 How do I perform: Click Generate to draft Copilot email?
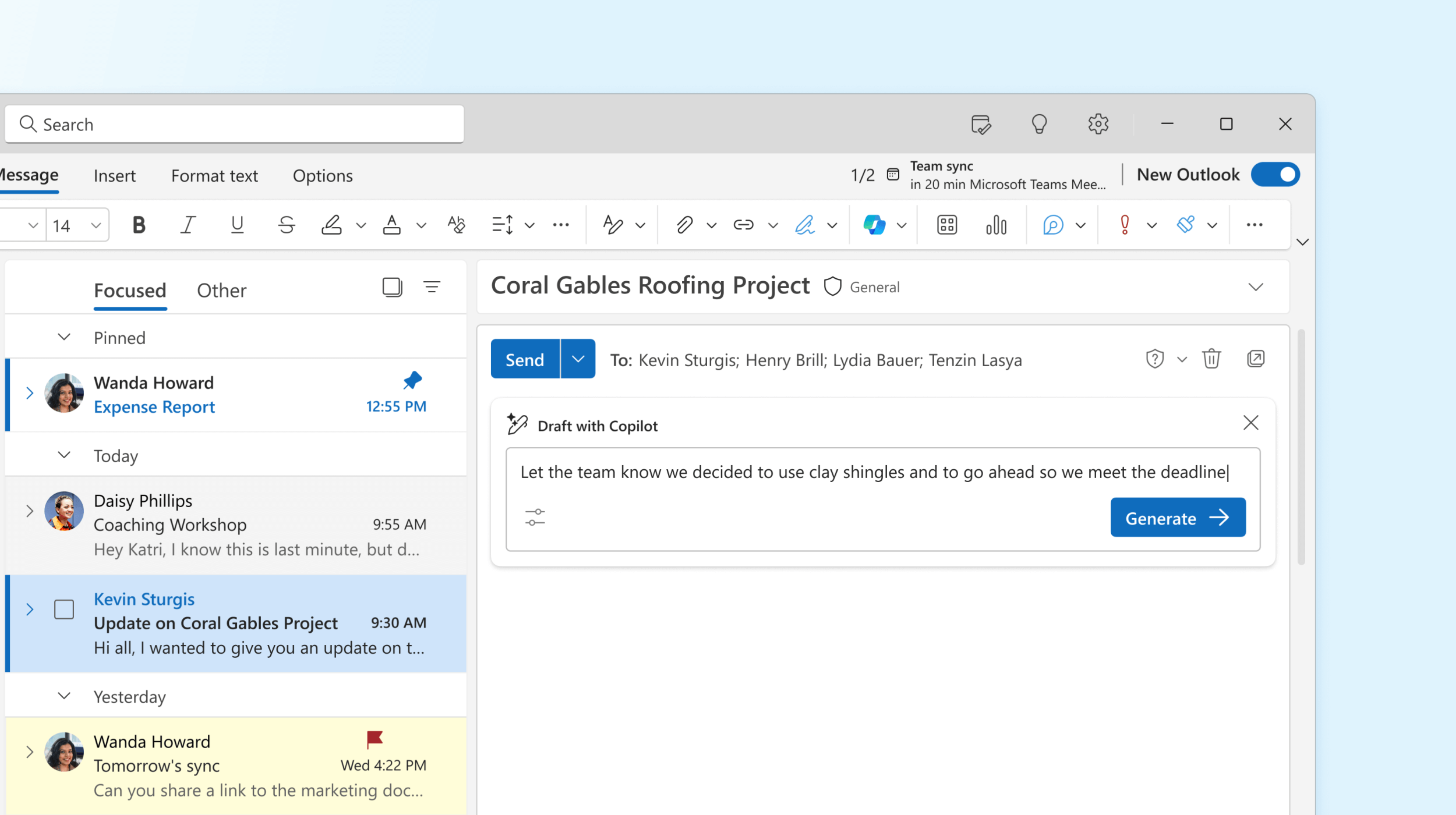pyautogui.click(x=1178, y=518)
